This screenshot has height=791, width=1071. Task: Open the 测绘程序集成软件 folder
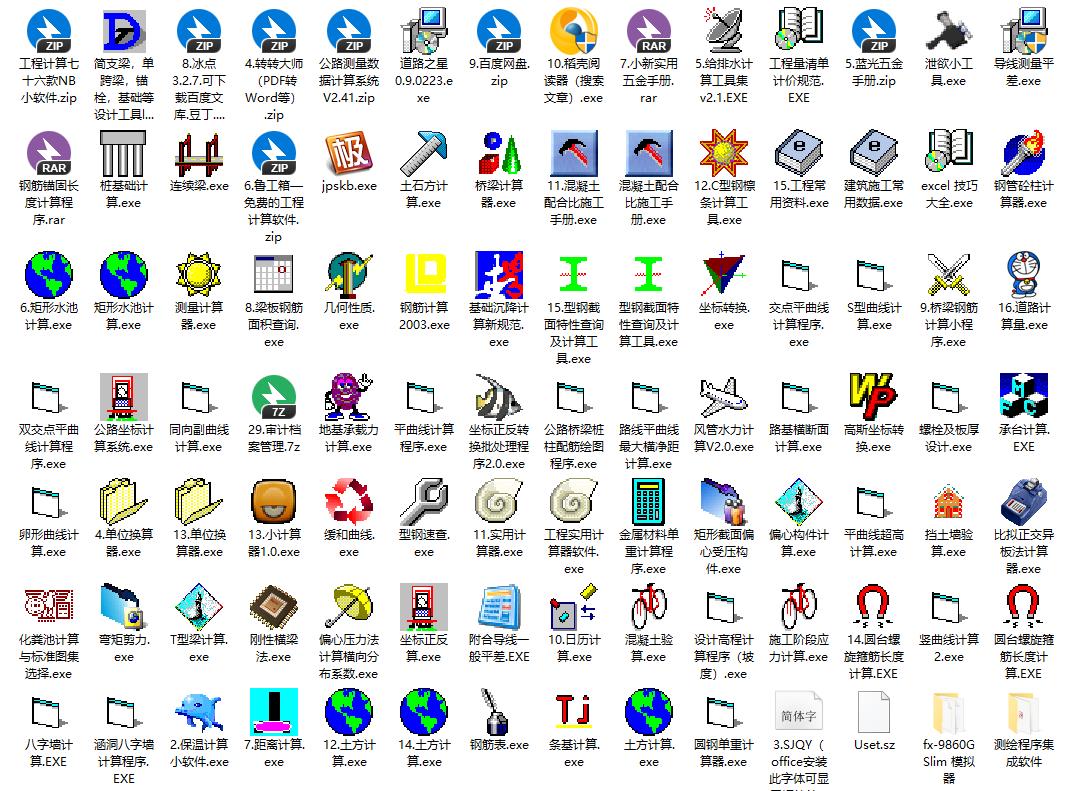[x=1023, y=712]
